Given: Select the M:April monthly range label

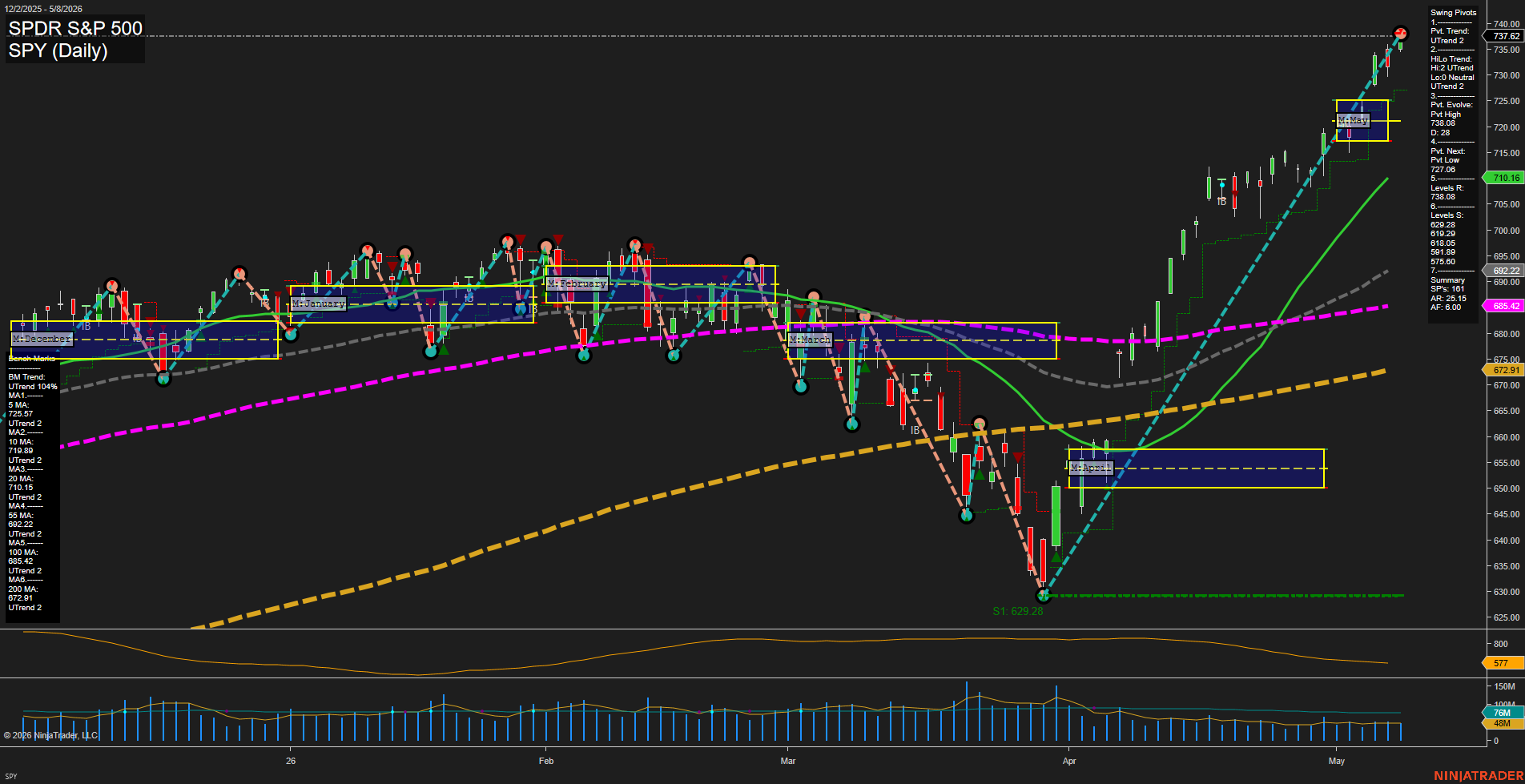Looking at the screenshot, I should (1092, 468).
